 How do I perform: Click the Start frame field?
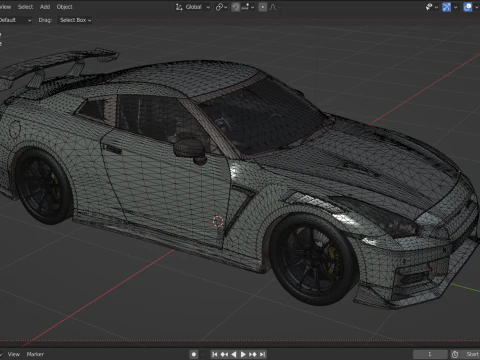(x=470, y=354)
